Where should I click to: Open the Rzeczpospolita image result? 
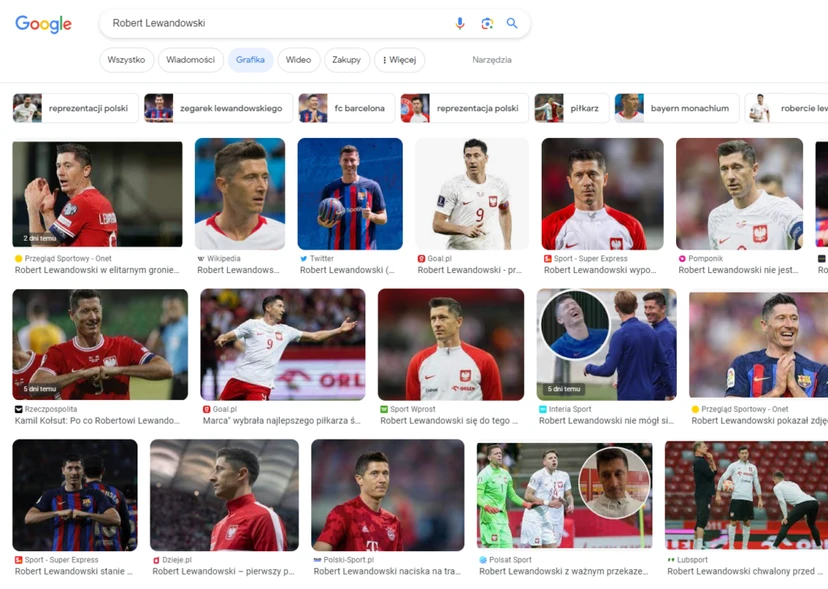point(100,344)
